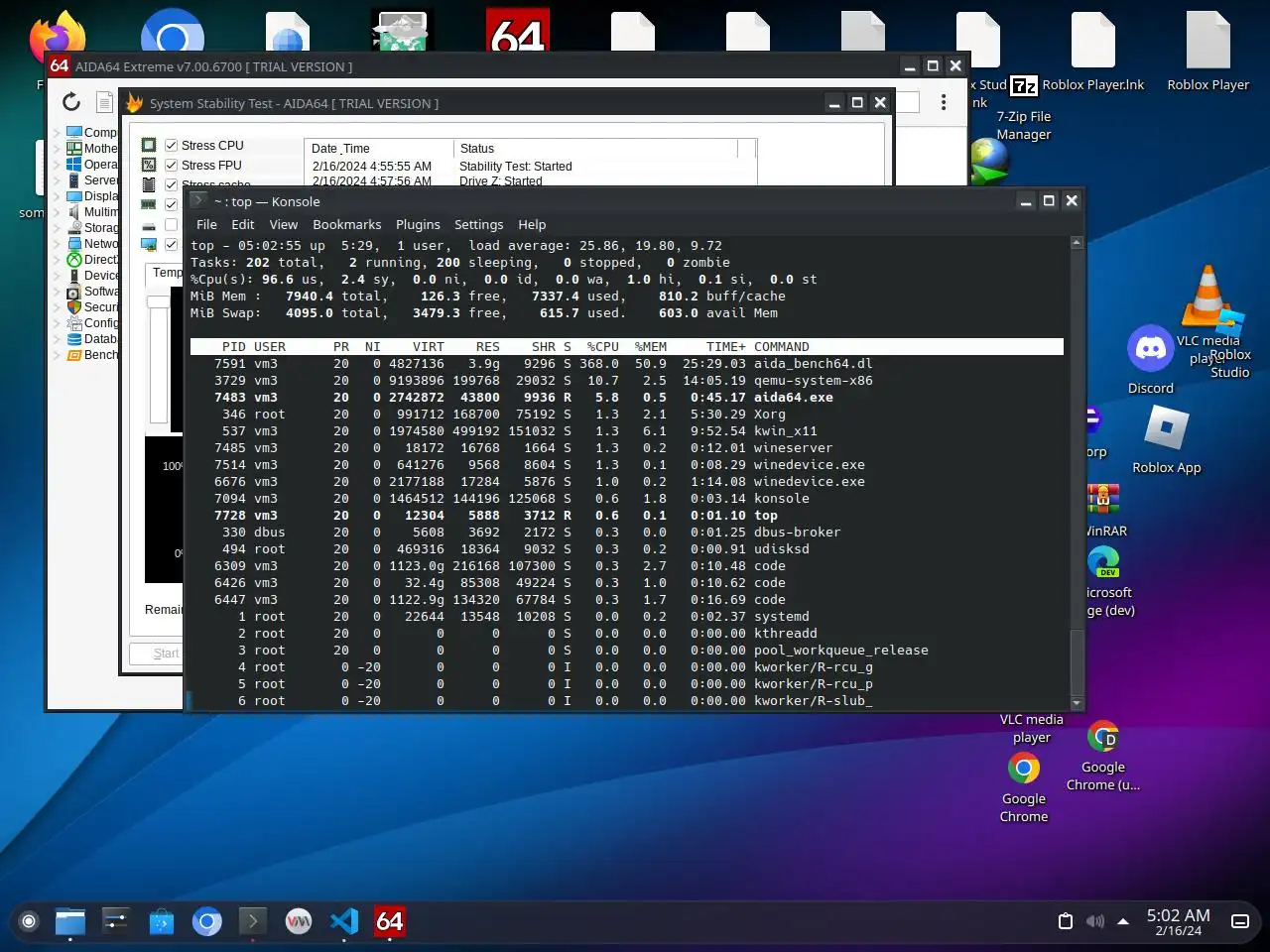Viewport: 1270px width, 952px height.
Task: Open the Discord desktop shortcut
Action: pos(1151,349)
